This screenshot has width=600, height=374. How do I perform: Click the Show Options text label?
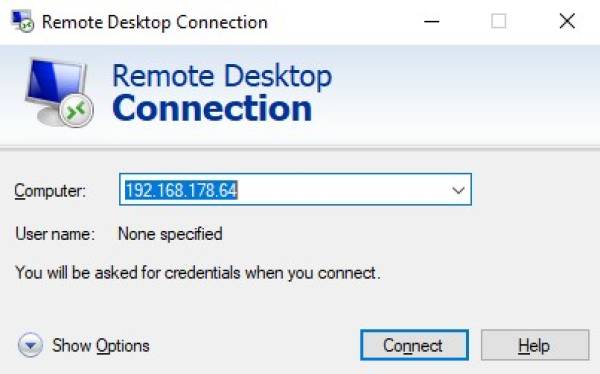tap(101, 346)
